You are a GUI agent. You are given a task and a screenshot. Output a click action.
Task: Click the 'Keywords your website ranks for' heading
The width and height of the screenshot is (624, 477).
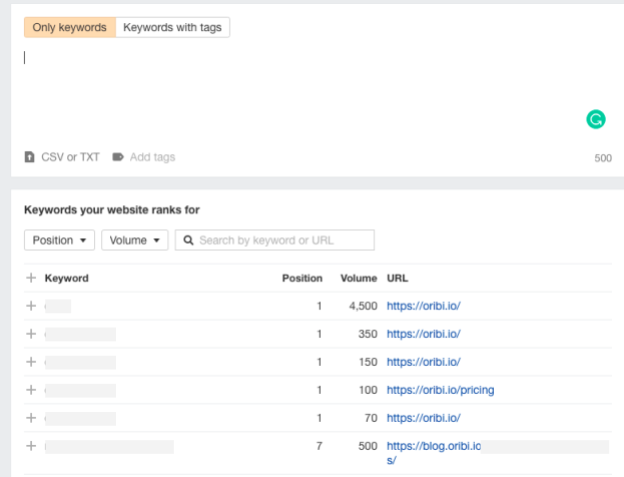click(x=112, y=210)
